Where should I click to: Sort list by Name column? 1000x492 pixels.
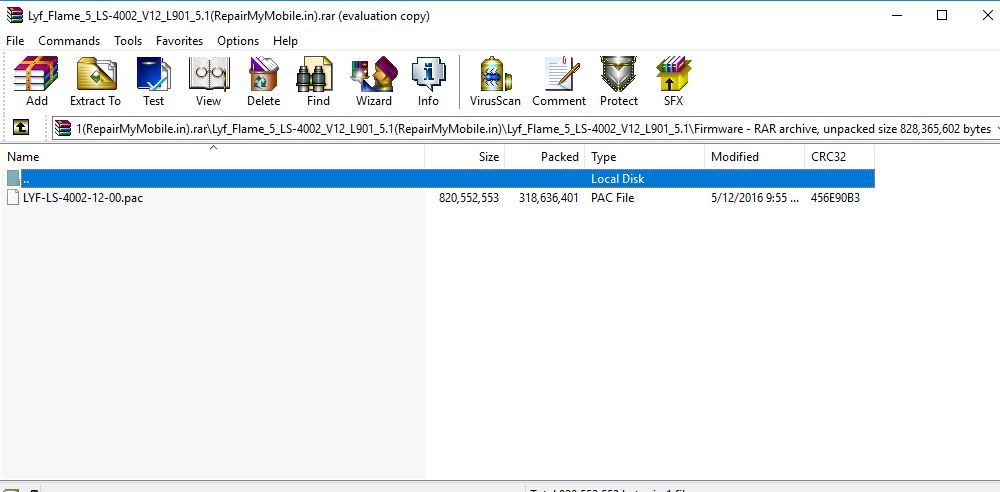coord(212,156)
